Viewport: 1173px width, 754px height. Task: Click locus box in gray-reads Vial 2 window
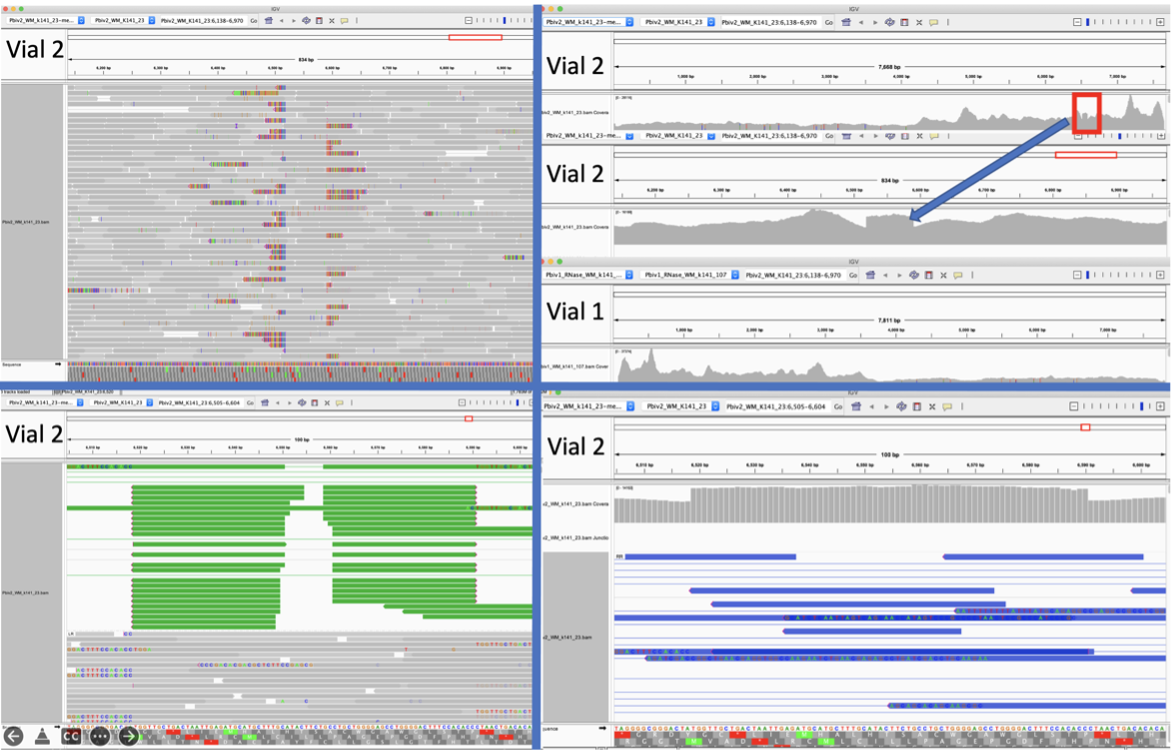click(202, 21)
